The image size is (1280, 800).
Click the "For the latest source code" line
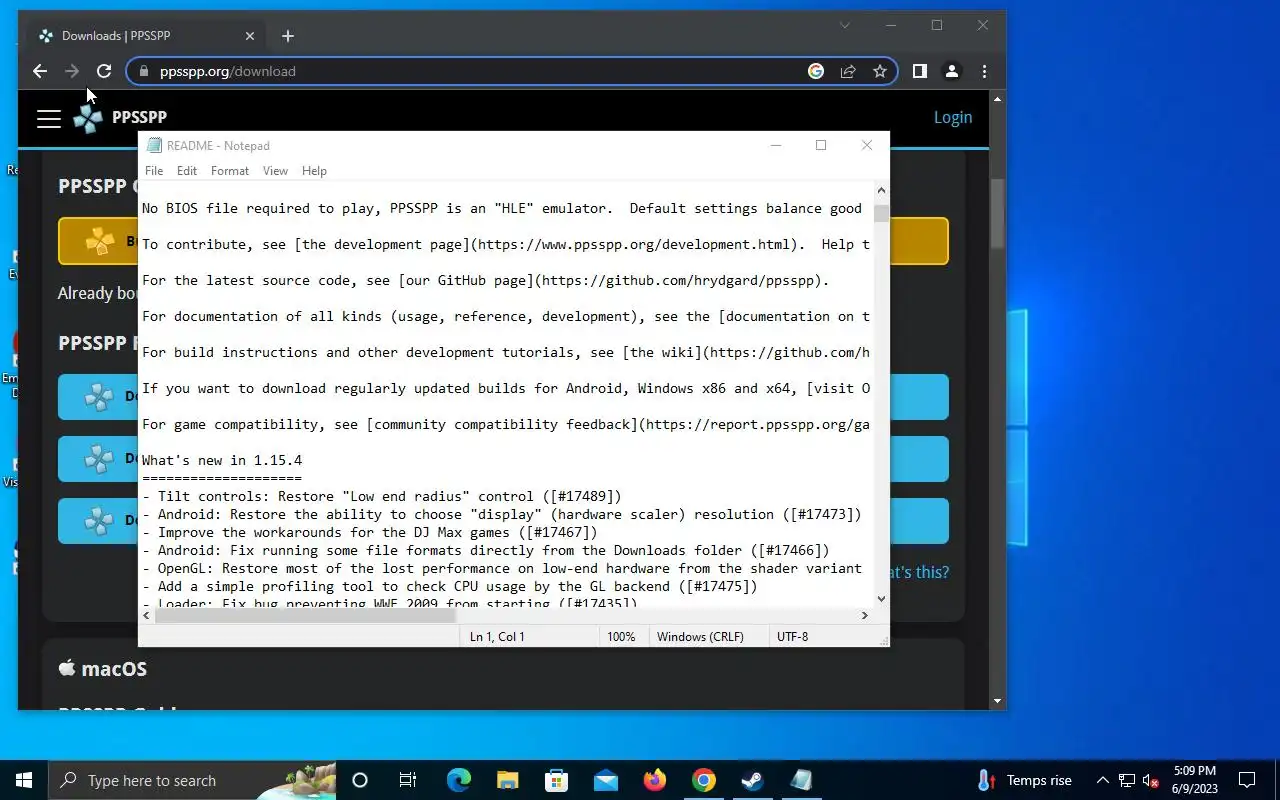coord(486,280)
